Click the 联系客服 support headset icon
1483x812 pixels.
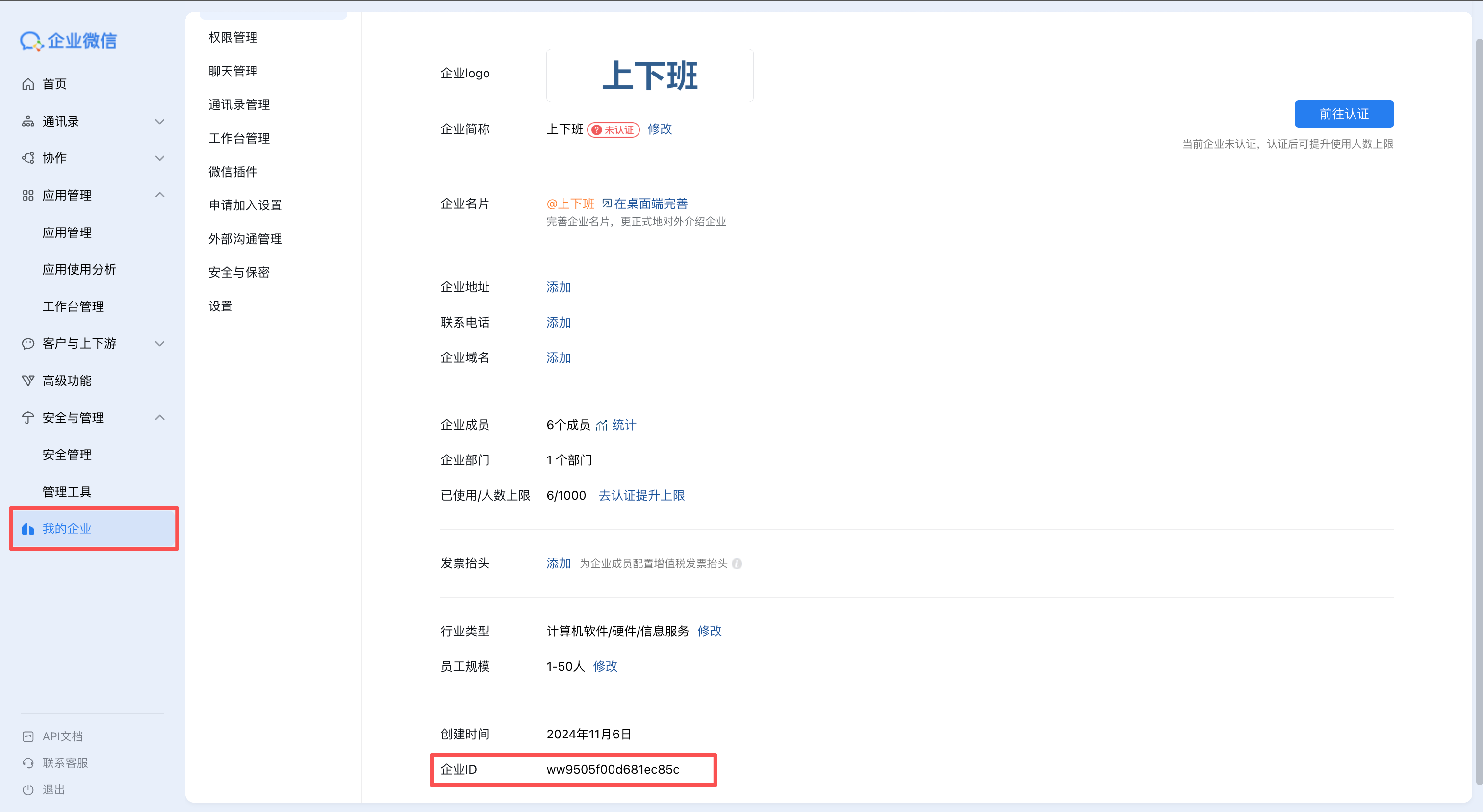tap(29, 762)
